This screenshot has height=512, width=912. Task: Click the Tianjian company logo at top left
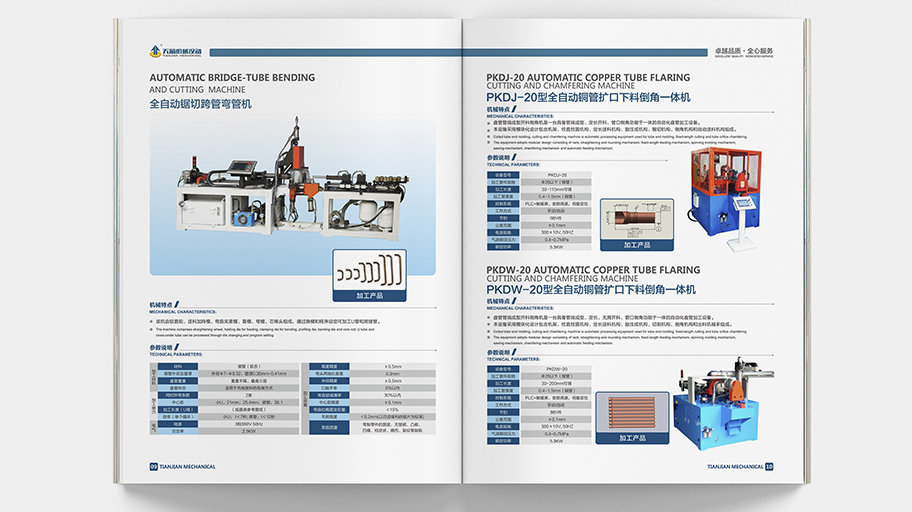coord(175,52)
